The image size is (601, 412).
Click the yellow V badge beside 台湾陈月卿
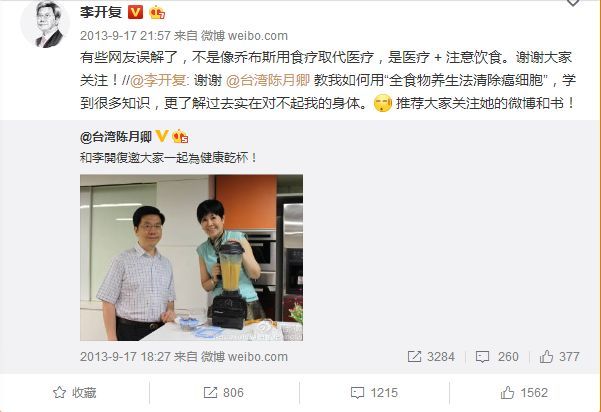coord(162,136)
